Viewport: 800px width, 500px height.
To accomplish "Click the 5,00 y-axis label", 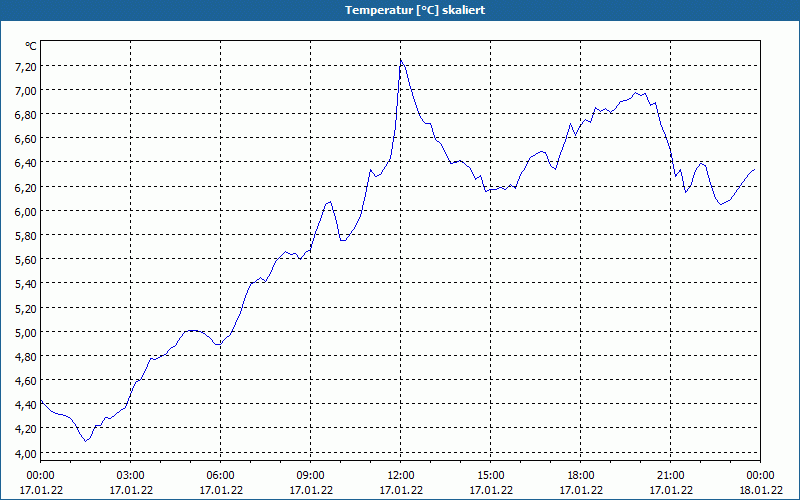I will click(26, 333).
